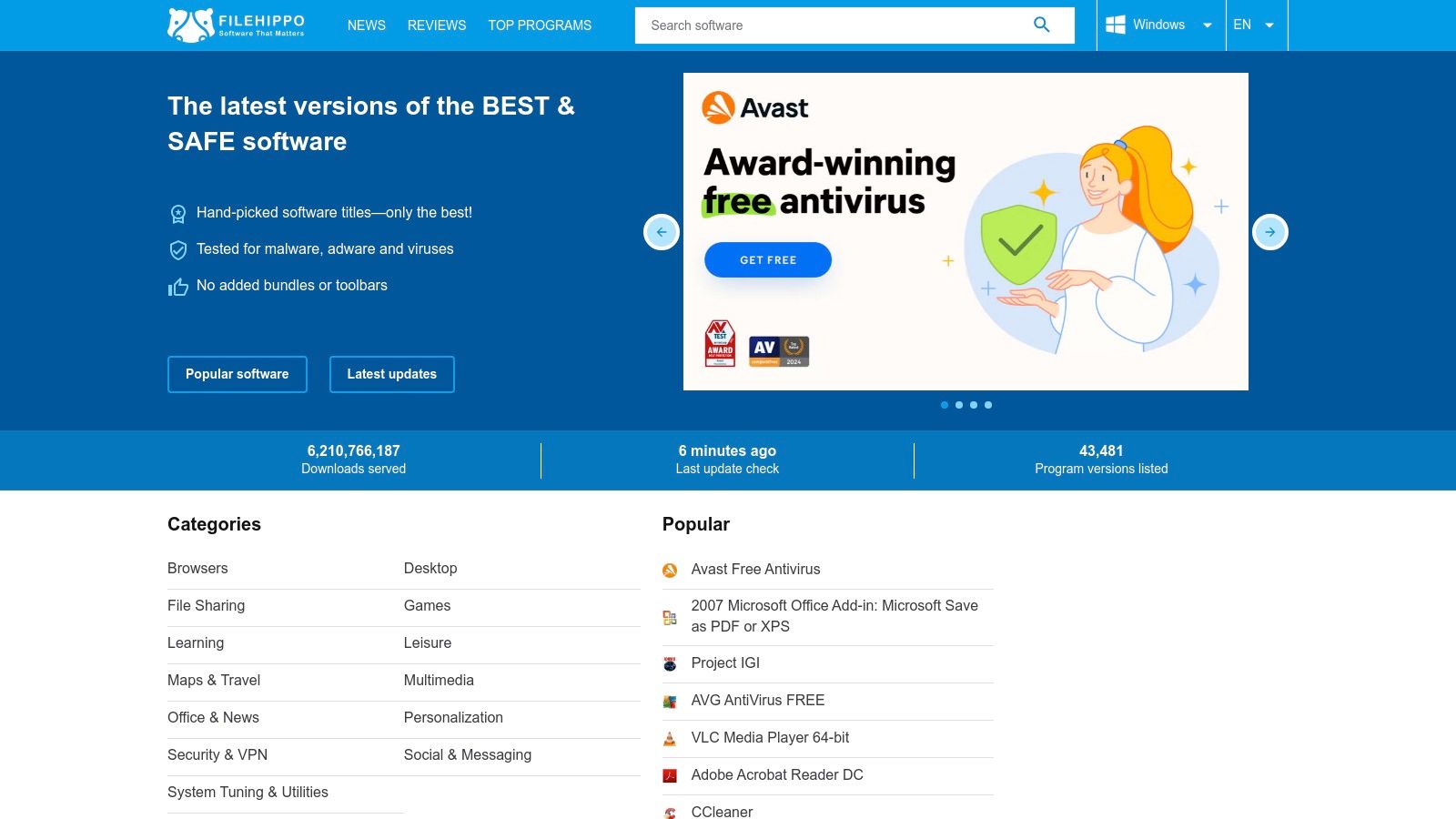This screenshot has height=819, width=1456.
Task: Click the Windows logo icon
Action: (x=1115, y=25)
